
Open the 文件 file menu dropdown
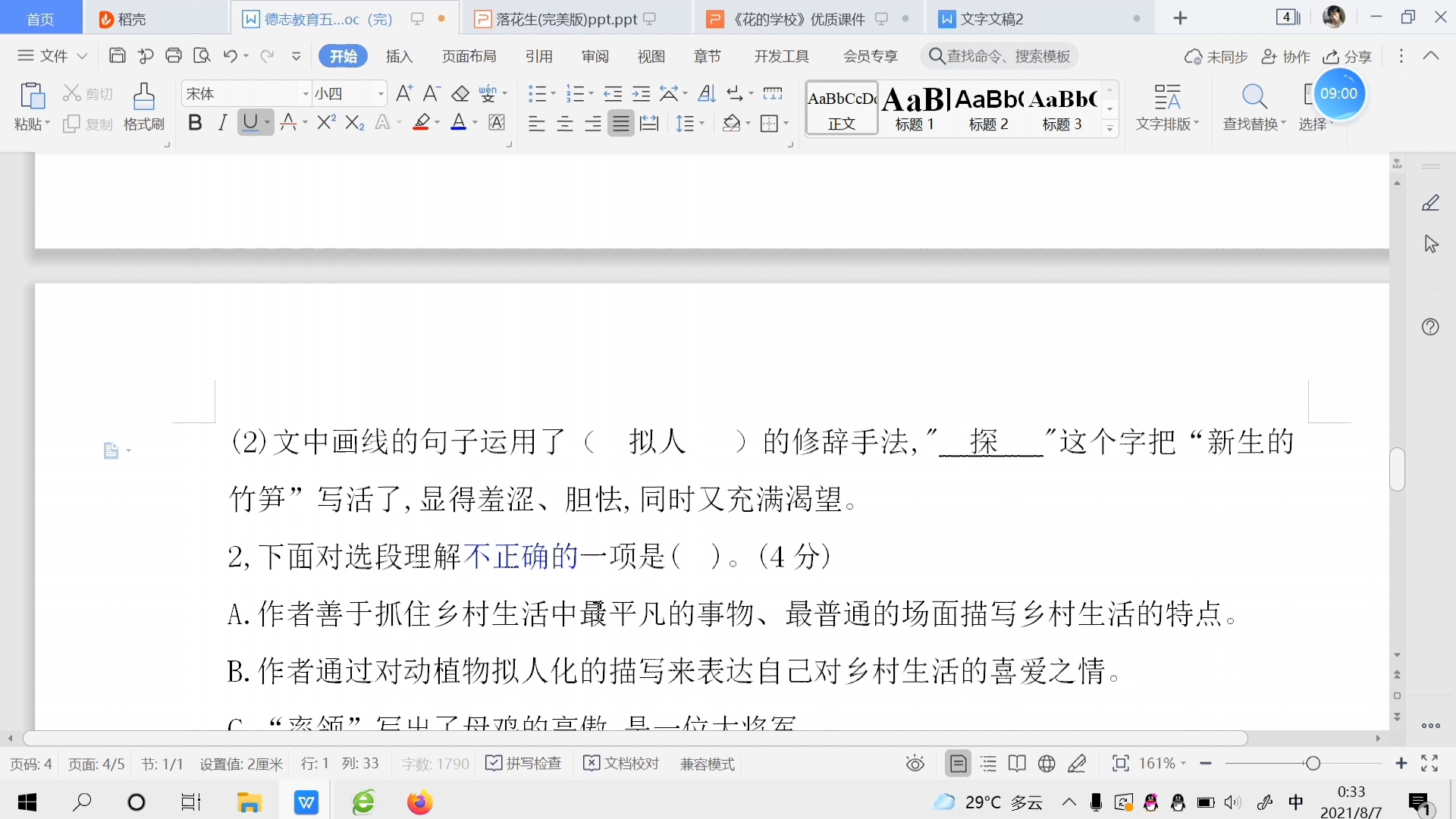[53, 55]
